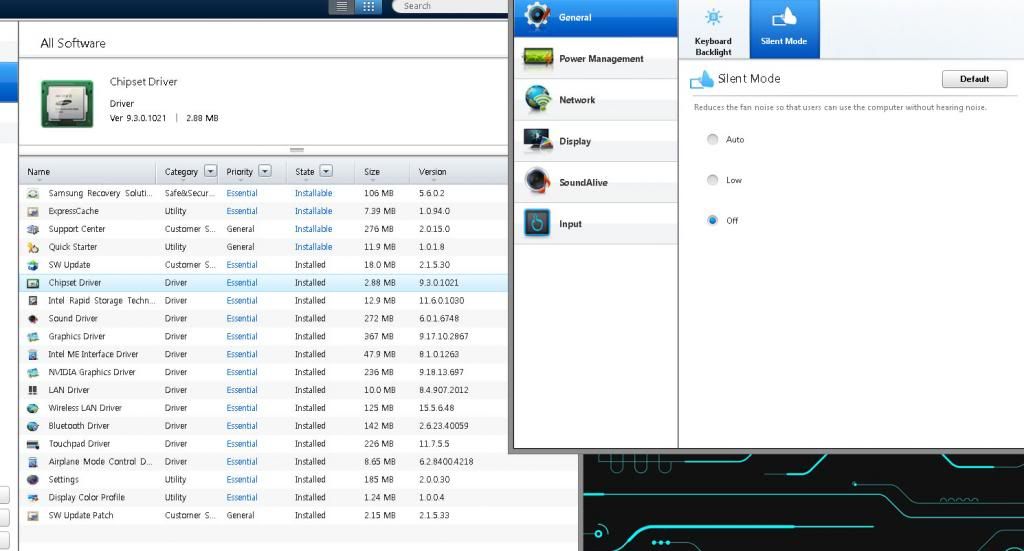Click the Default button in Silent Mode
Screen dimensions: 1024x551
tap(974, 79)
